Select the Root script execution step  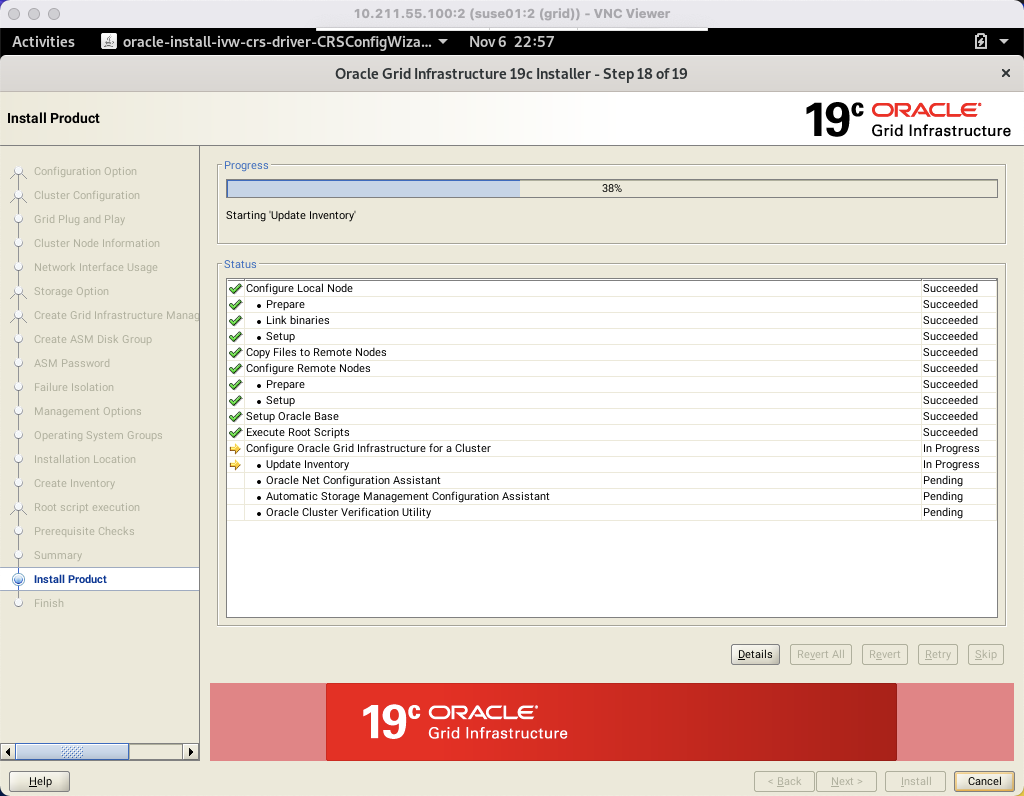(87, 507)
